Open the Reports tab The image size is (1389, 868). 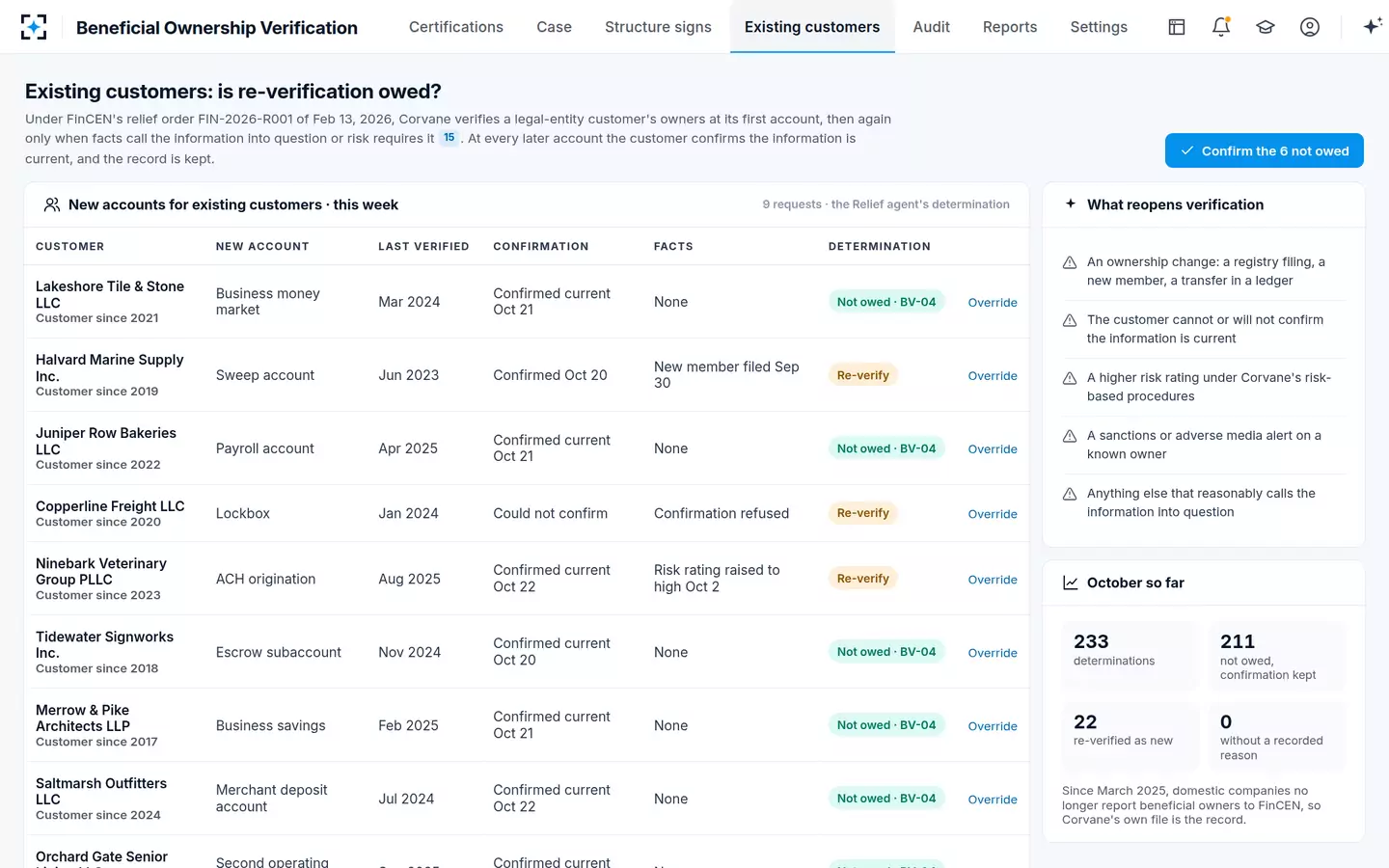click(x=1010, y=27)
